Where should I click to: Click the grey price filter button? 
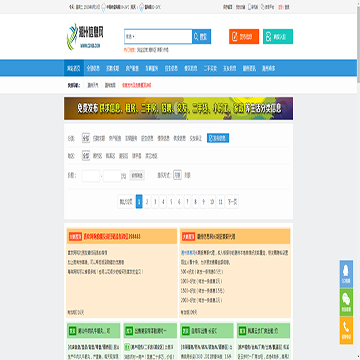pos(137,176)
